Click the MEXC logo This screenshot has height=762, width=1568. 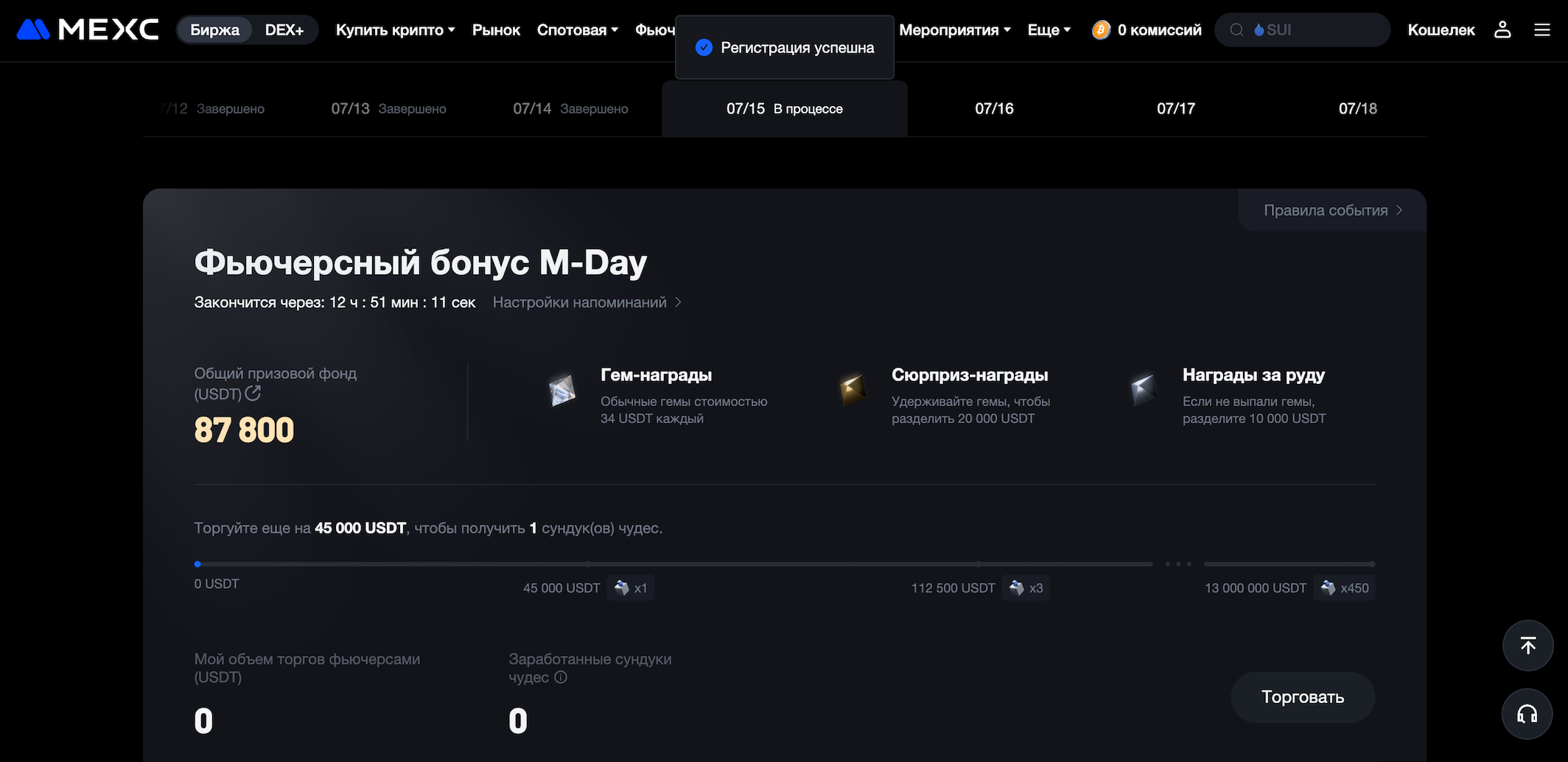pyautogui.click(x=87, y=29)
